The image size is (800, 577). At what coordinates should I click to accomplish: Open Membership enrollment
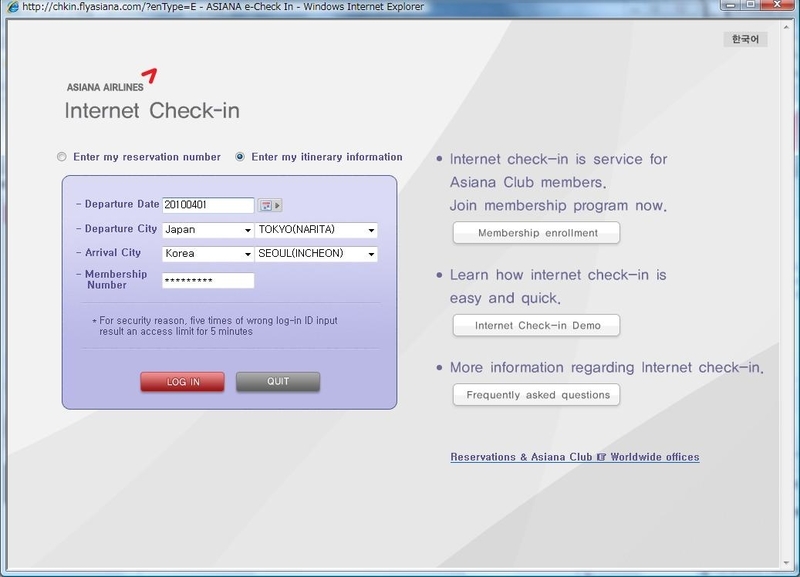(537, 233)
